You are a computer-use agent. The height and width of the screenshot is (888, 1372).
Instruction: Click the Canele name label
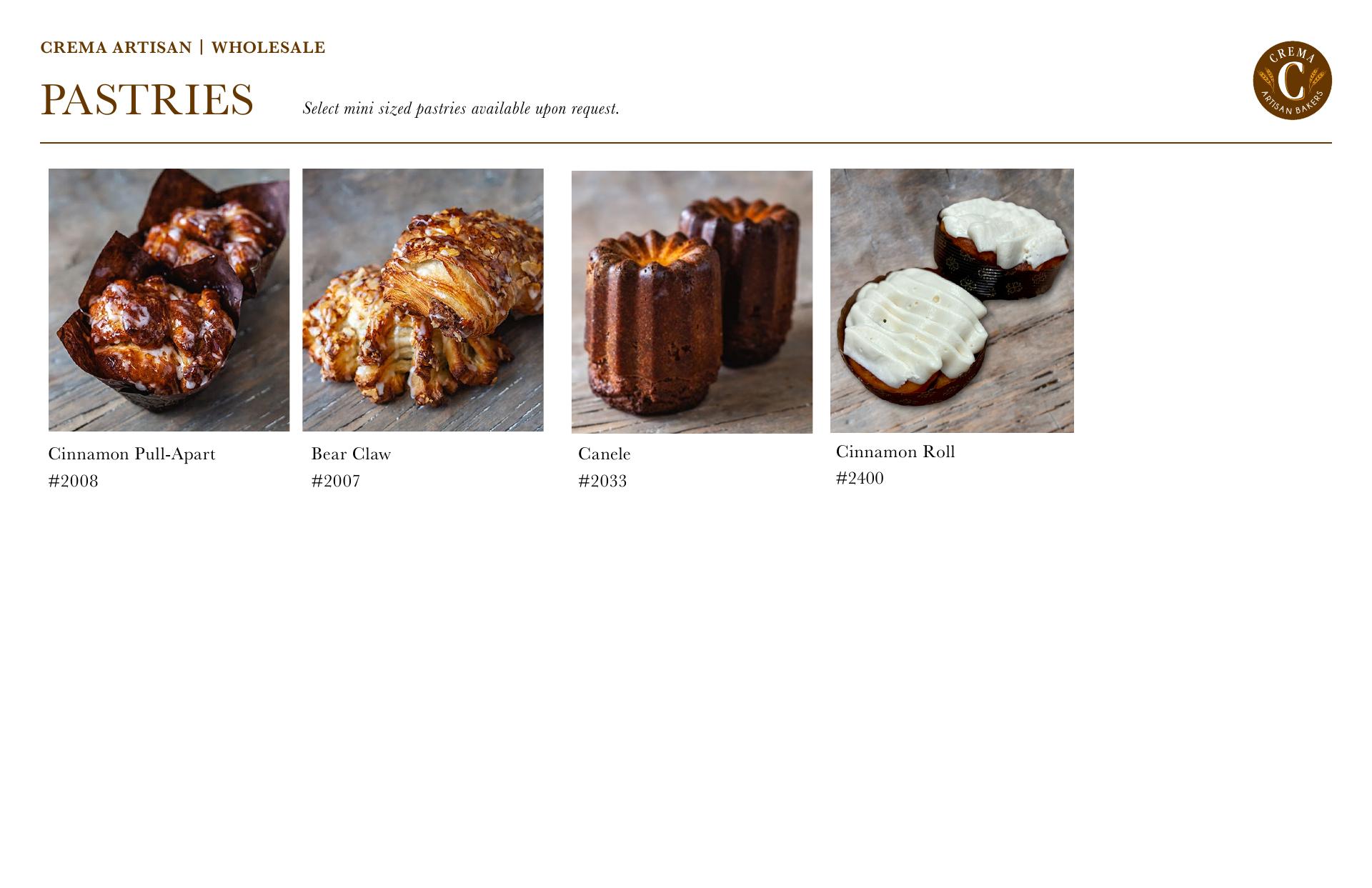[x=604, y=454]
